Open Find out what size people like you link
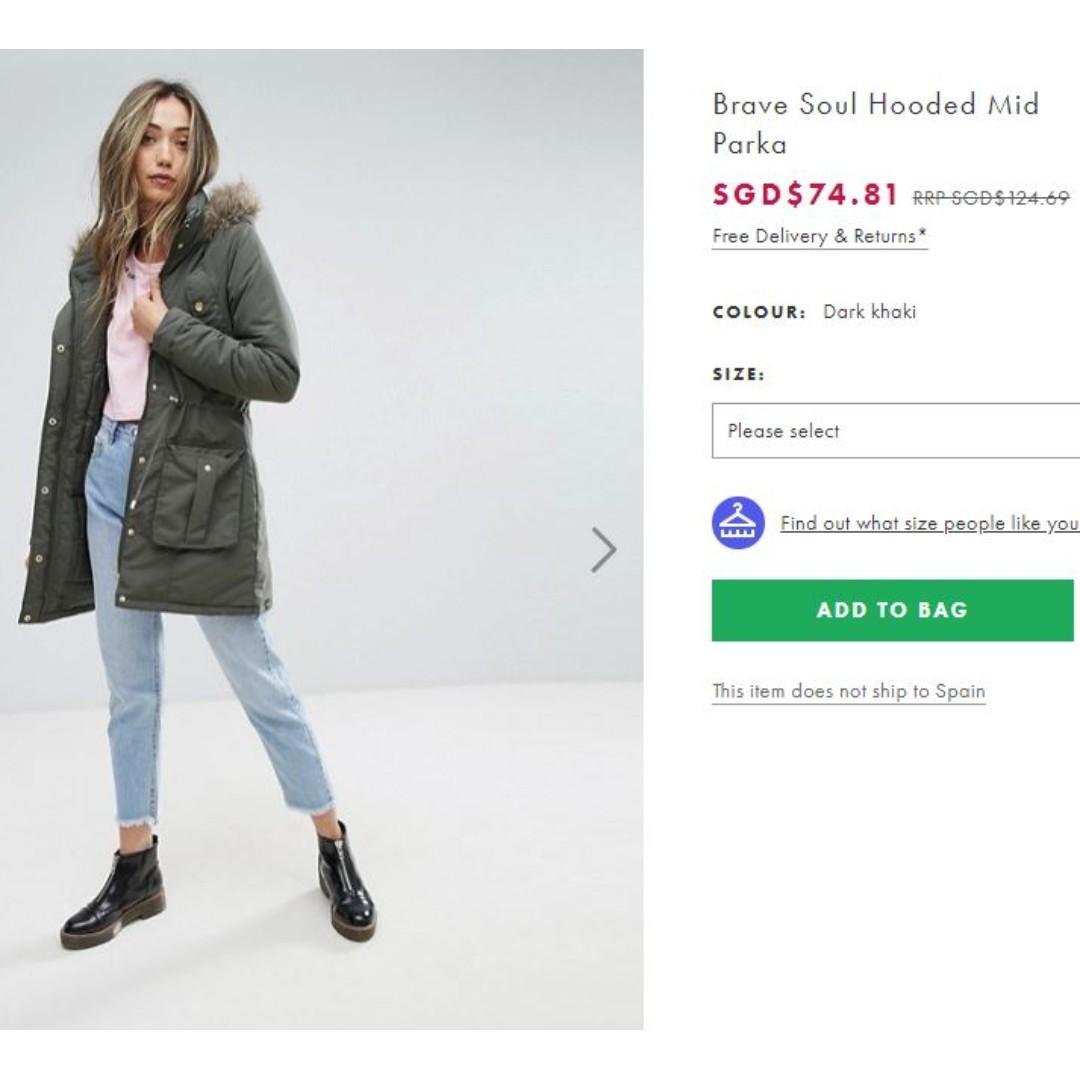The height and width of the screenshot is (1080, 1080). tap(929, 523)
